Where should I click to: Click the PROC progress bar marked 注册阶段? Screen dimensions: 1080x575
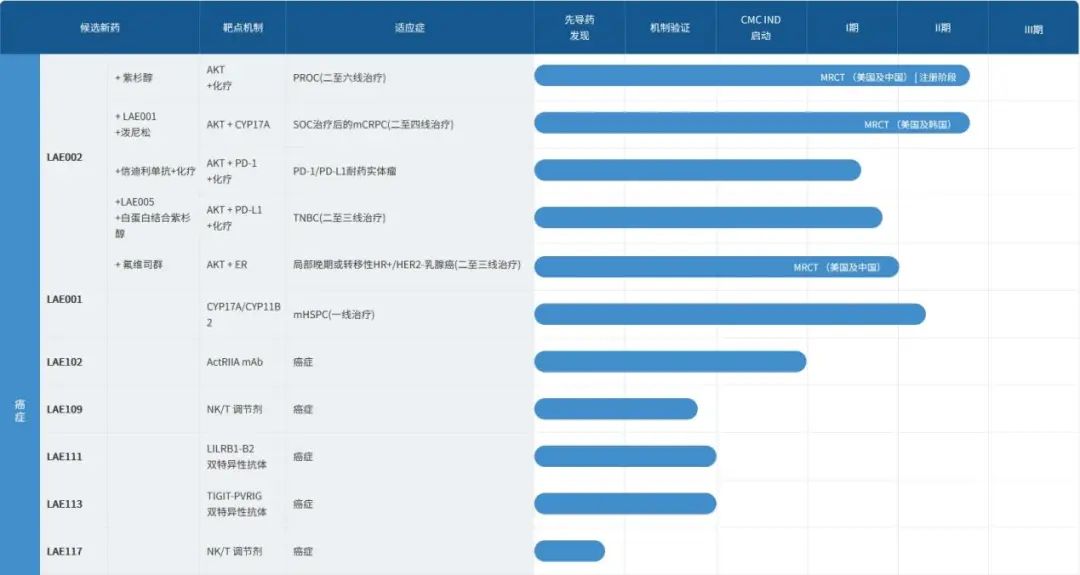pos(750,76)
